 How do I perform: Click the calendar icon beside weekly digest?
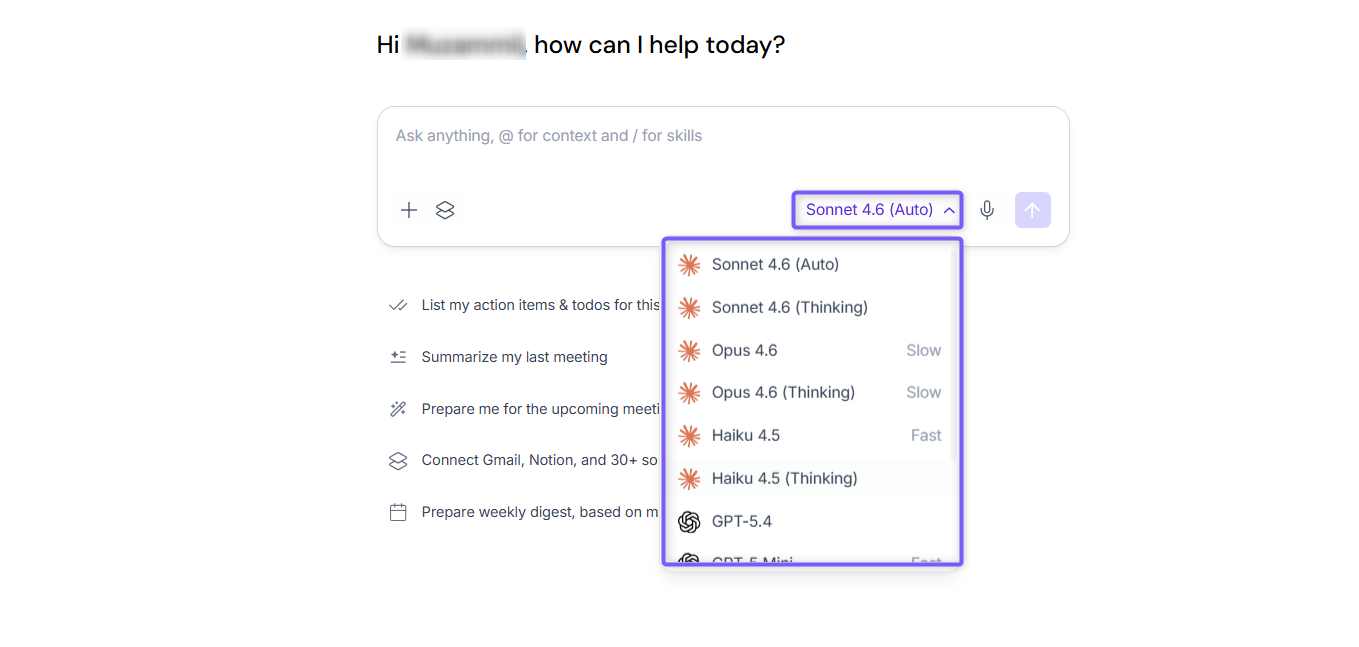click(398, 512)
